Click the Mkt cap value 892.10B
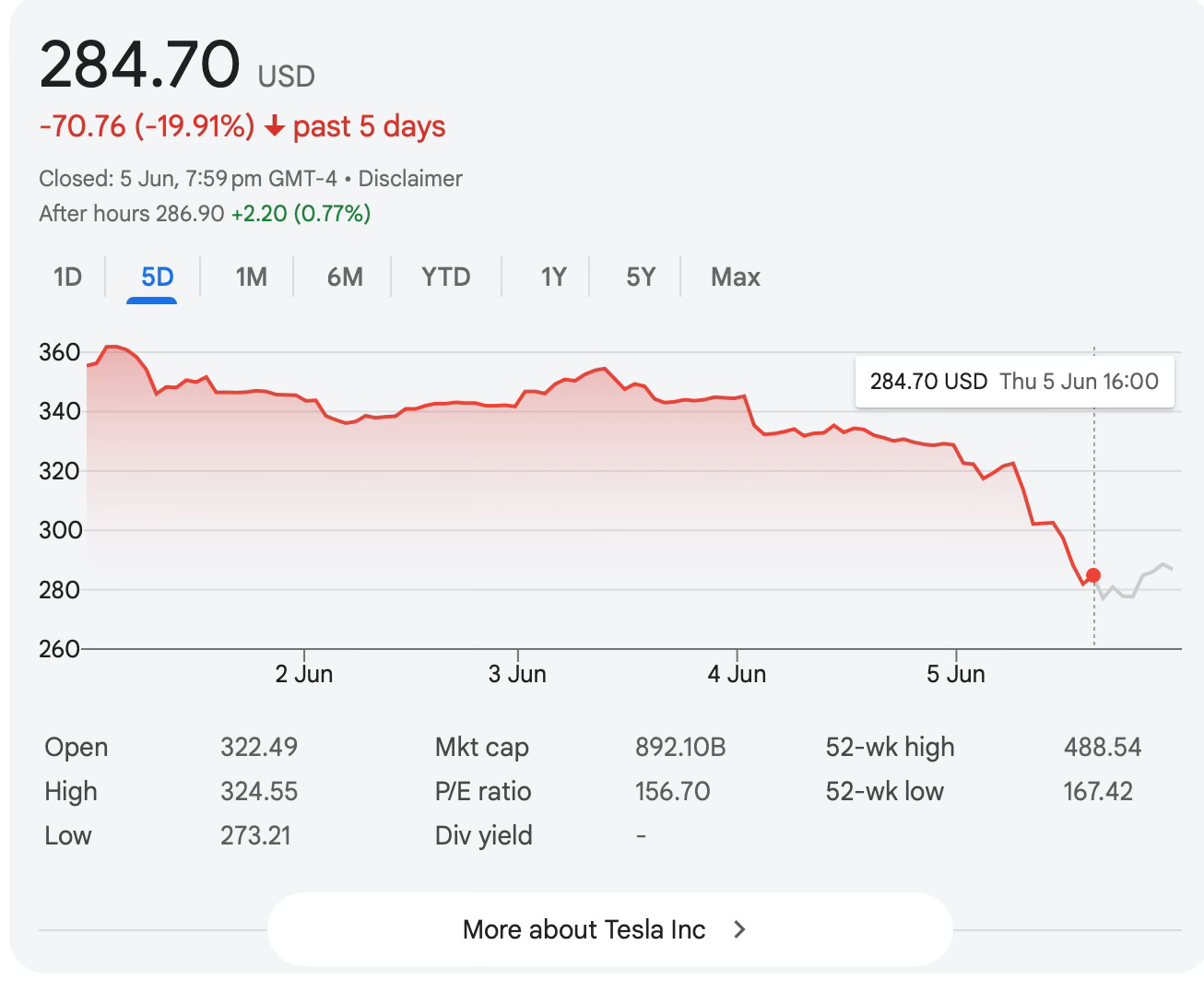 (680, 747)
